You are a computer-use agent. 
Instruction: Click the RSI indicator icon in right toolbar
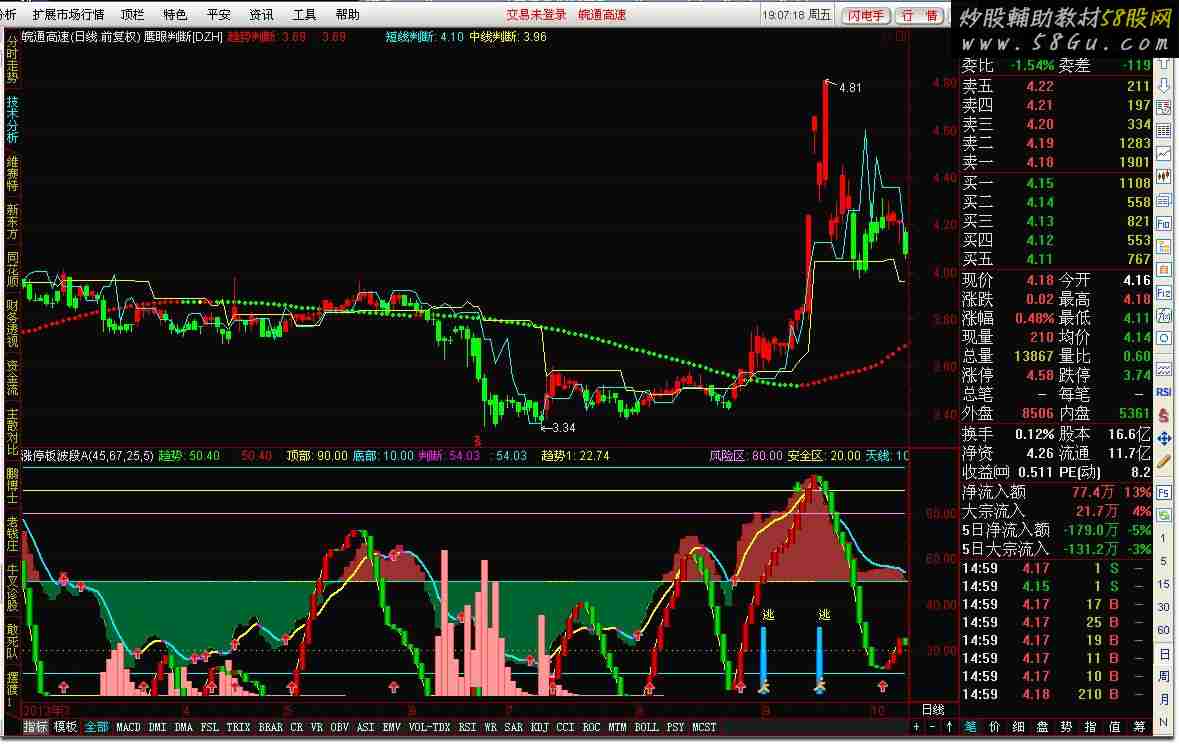[1163, 392]
